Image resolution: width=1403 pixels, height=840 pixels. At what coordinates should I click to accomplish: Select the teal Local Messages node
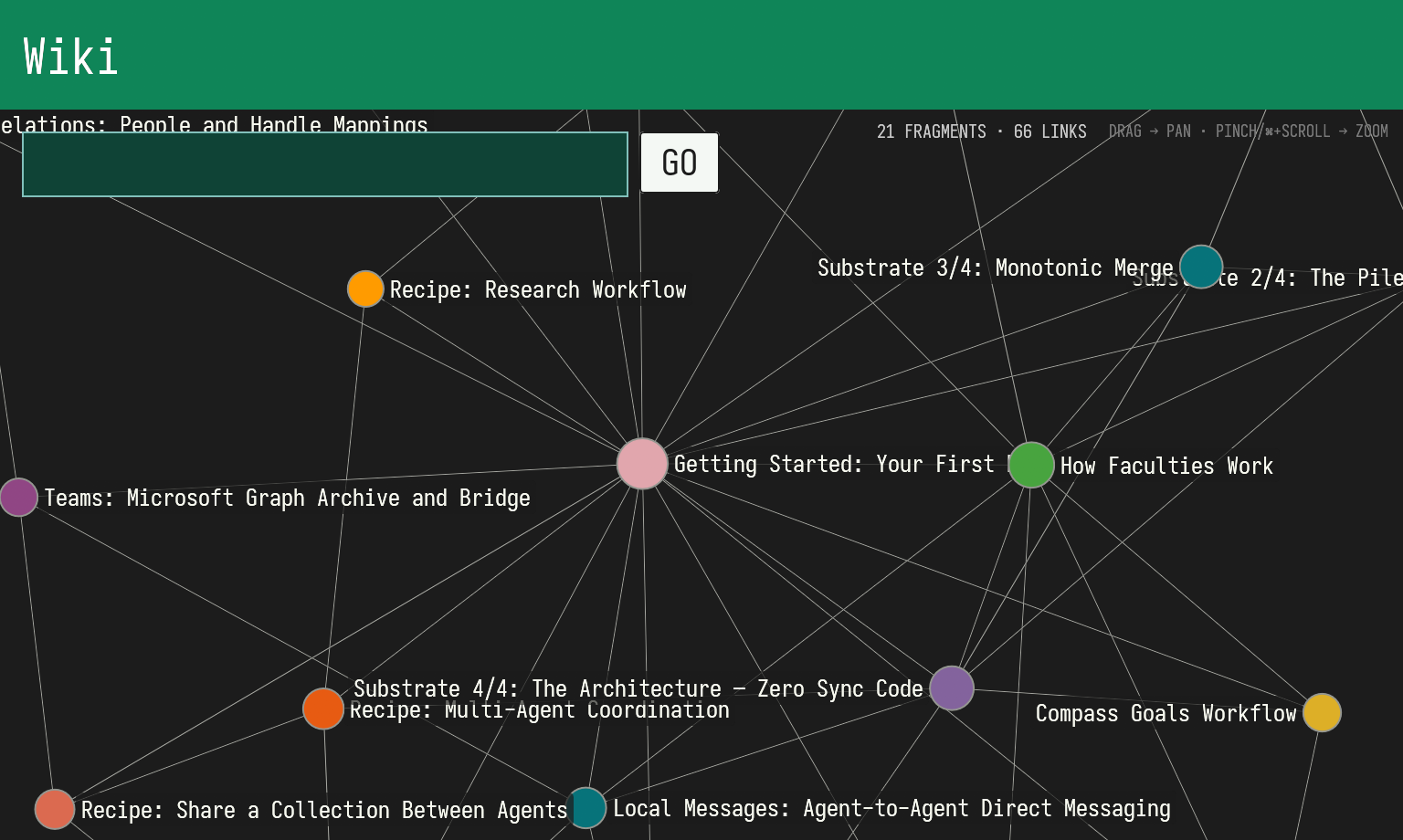(x=585, y=808)
